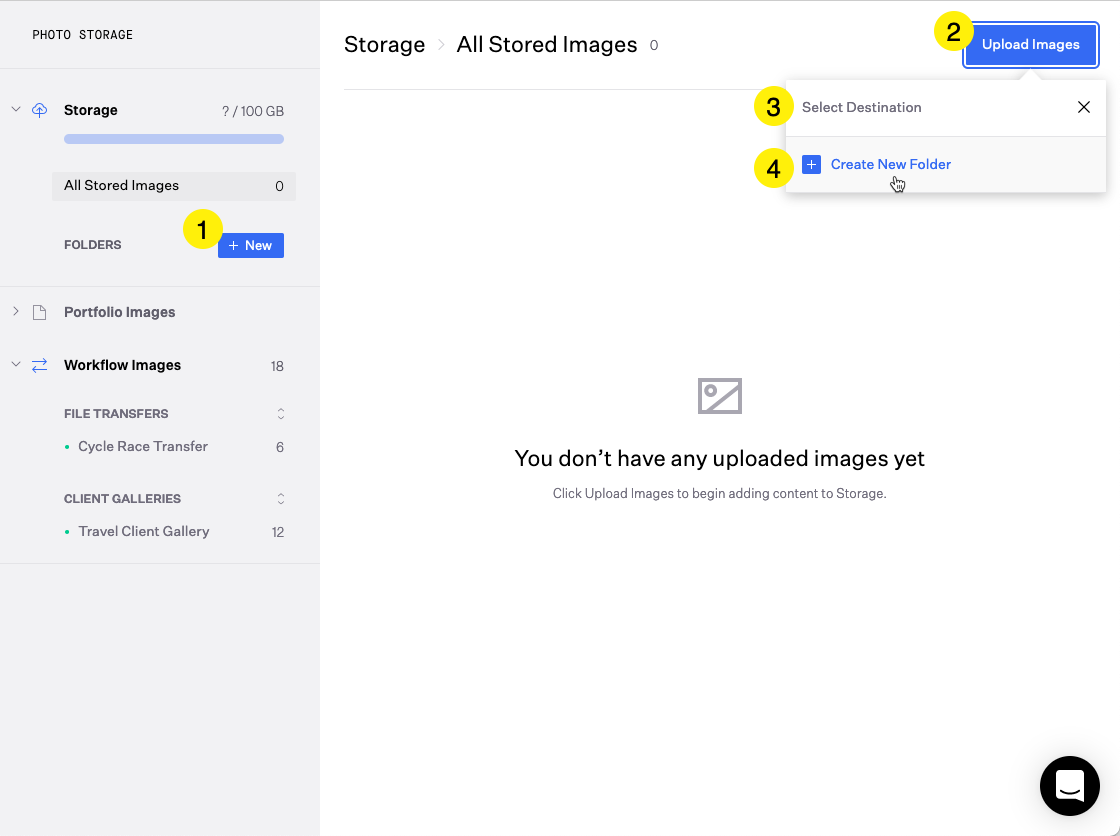
Task: Choose Create New Folder option
Action: (x=890, y=165)
